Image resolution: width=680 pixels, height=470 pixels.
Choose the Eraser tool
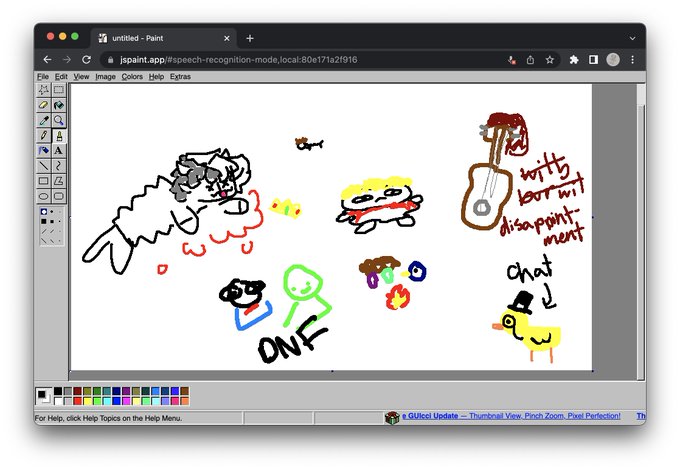click(43, 105)
